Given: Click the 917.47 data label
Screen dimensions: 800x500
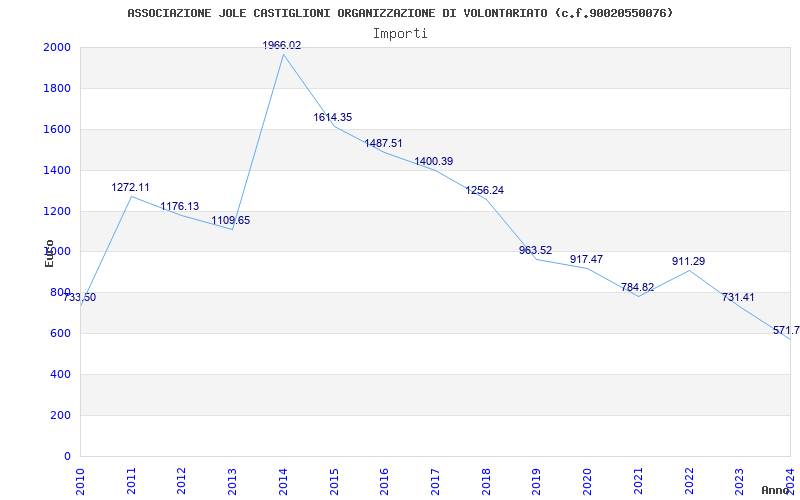Looking at the screenshot, I should (586, 260).
